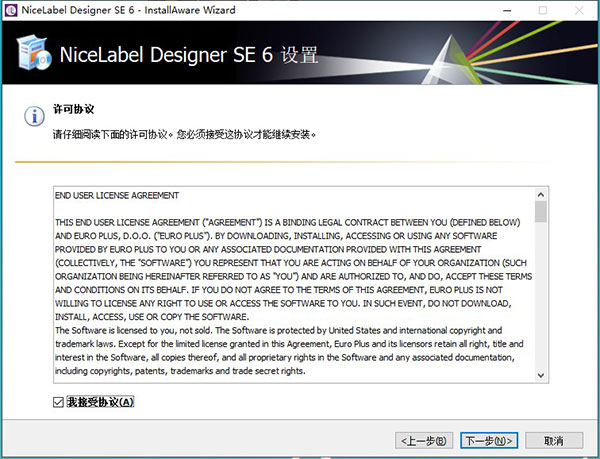Image resolution: width=600 pixels, height=459 pixels.
Task: Click the NiceLabel app icon in title bar
Action: pos(11,10)
